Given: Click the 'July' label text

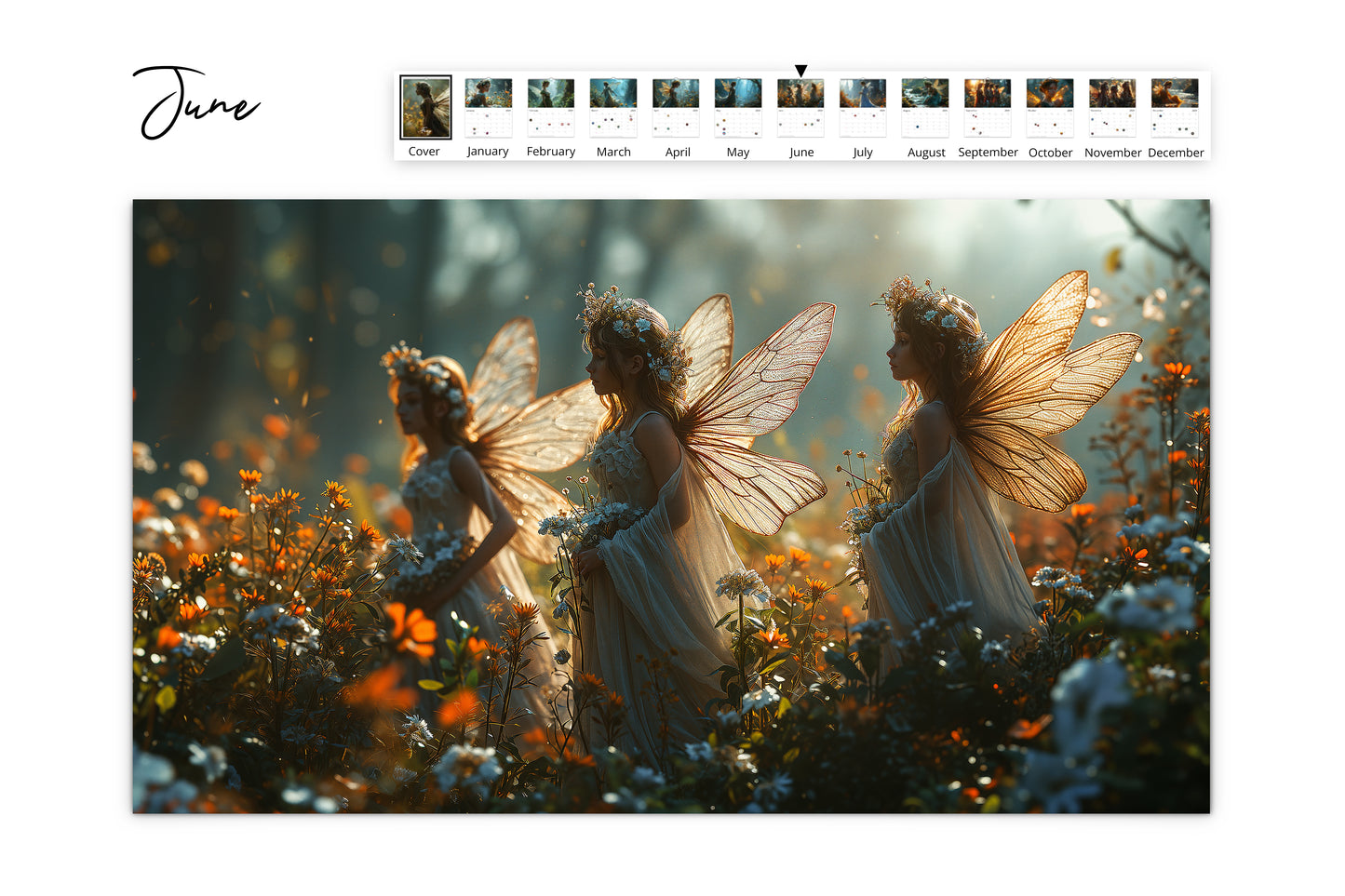Looking at the screenshot, I should (863, 153).
